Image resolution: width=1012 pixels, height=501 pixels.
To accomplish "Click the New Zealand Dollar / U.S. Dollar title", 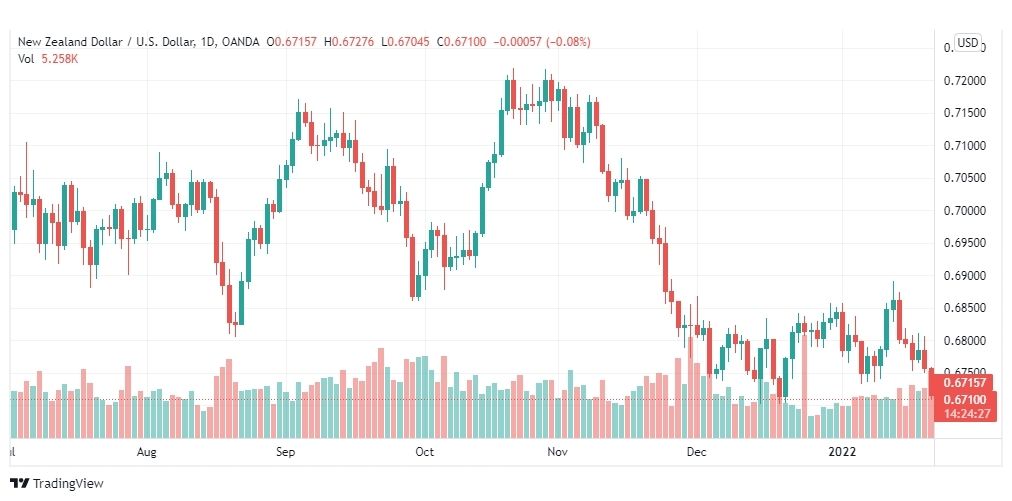I will 105,42.
